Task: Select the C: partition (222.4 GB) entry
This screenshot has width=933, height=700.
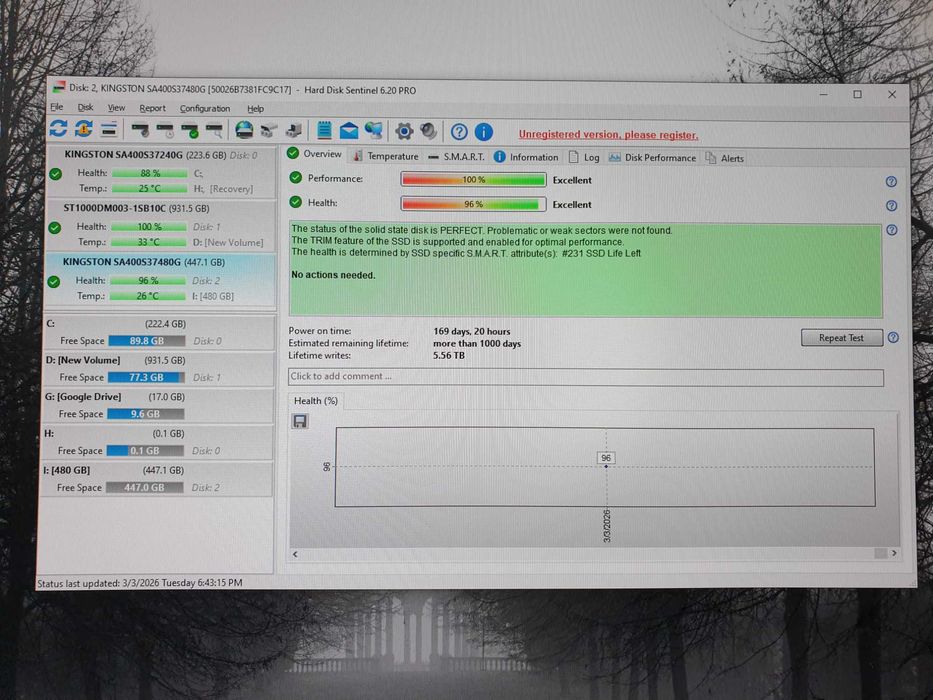Action: point(159,332)
